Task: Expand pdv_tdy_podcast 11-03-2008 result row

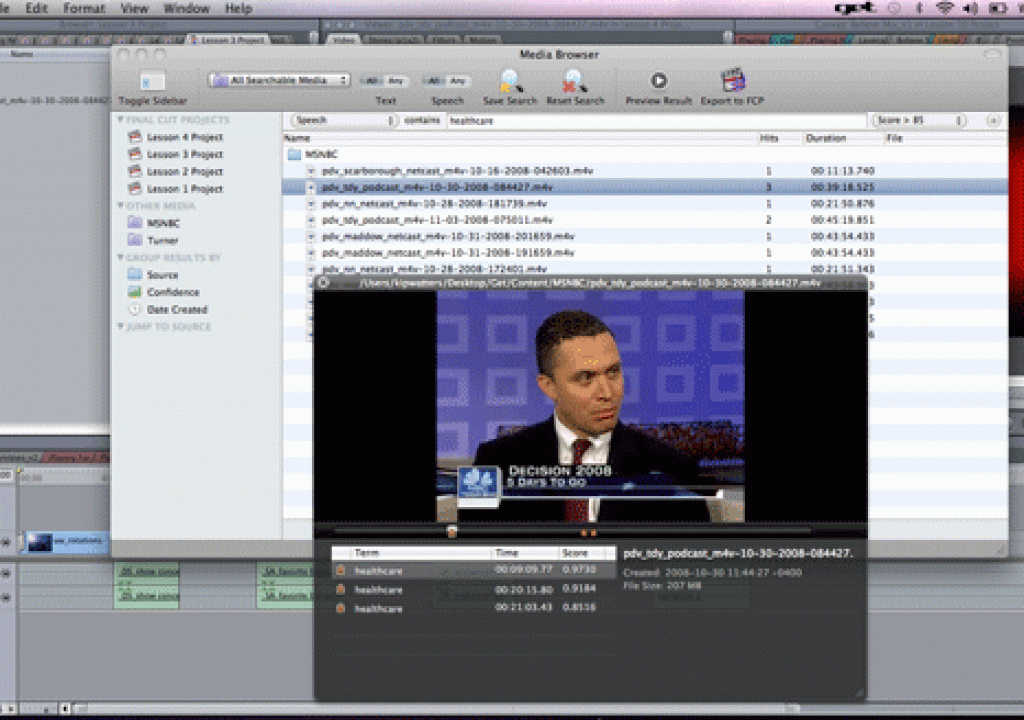Action: (311, 220)
